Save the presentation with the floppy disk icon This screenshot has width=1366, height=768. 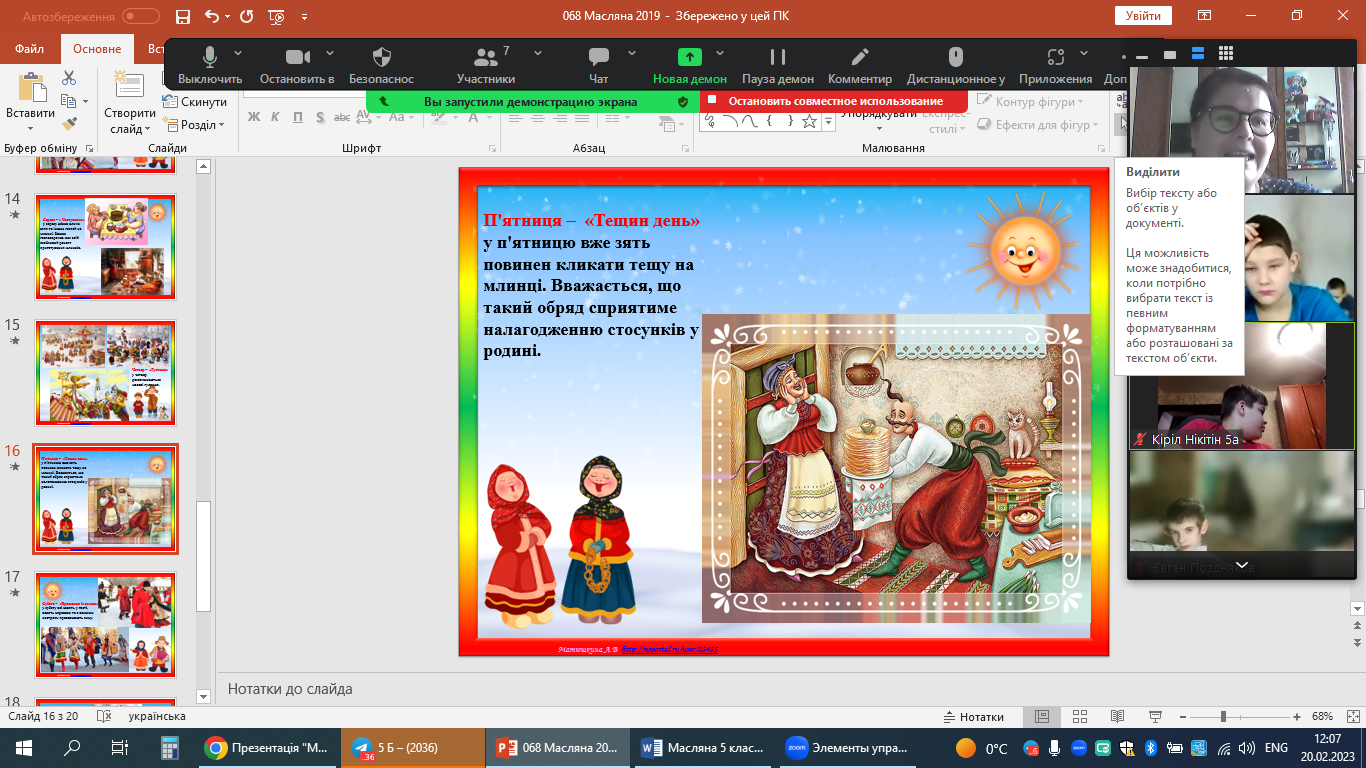click(182, 16)
